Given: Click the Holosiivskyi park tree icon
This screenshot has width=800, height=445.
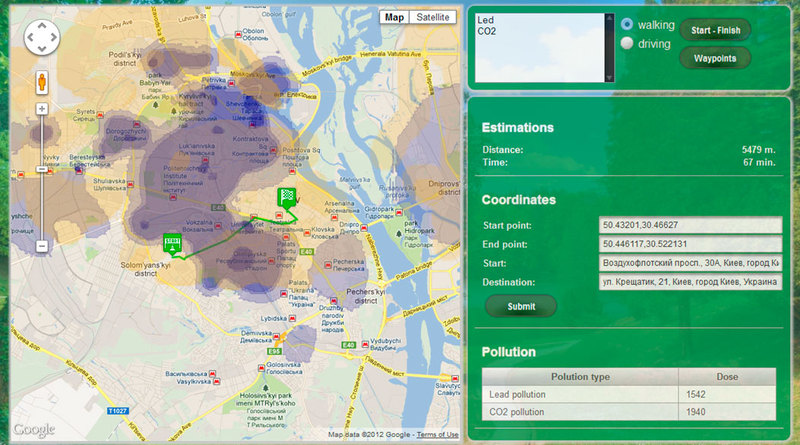Looking at the screenshot, I should (x=265, y=388).
